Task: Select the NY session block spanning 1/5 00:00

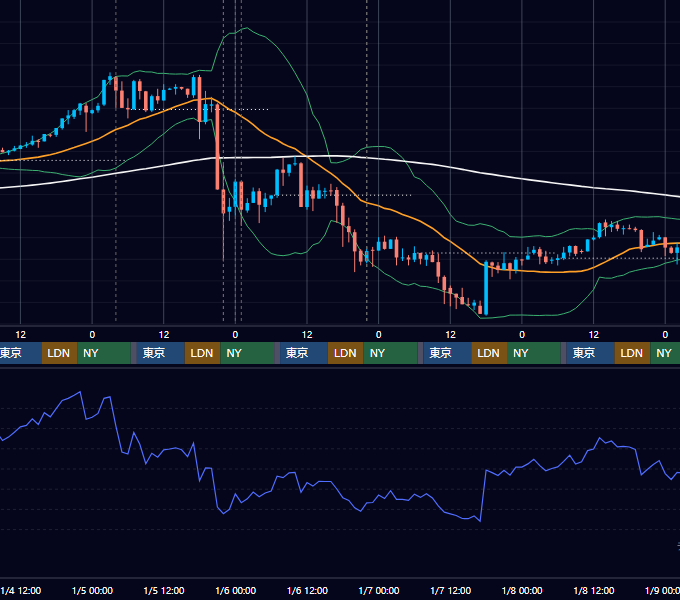Action: [x=104, y=353]
